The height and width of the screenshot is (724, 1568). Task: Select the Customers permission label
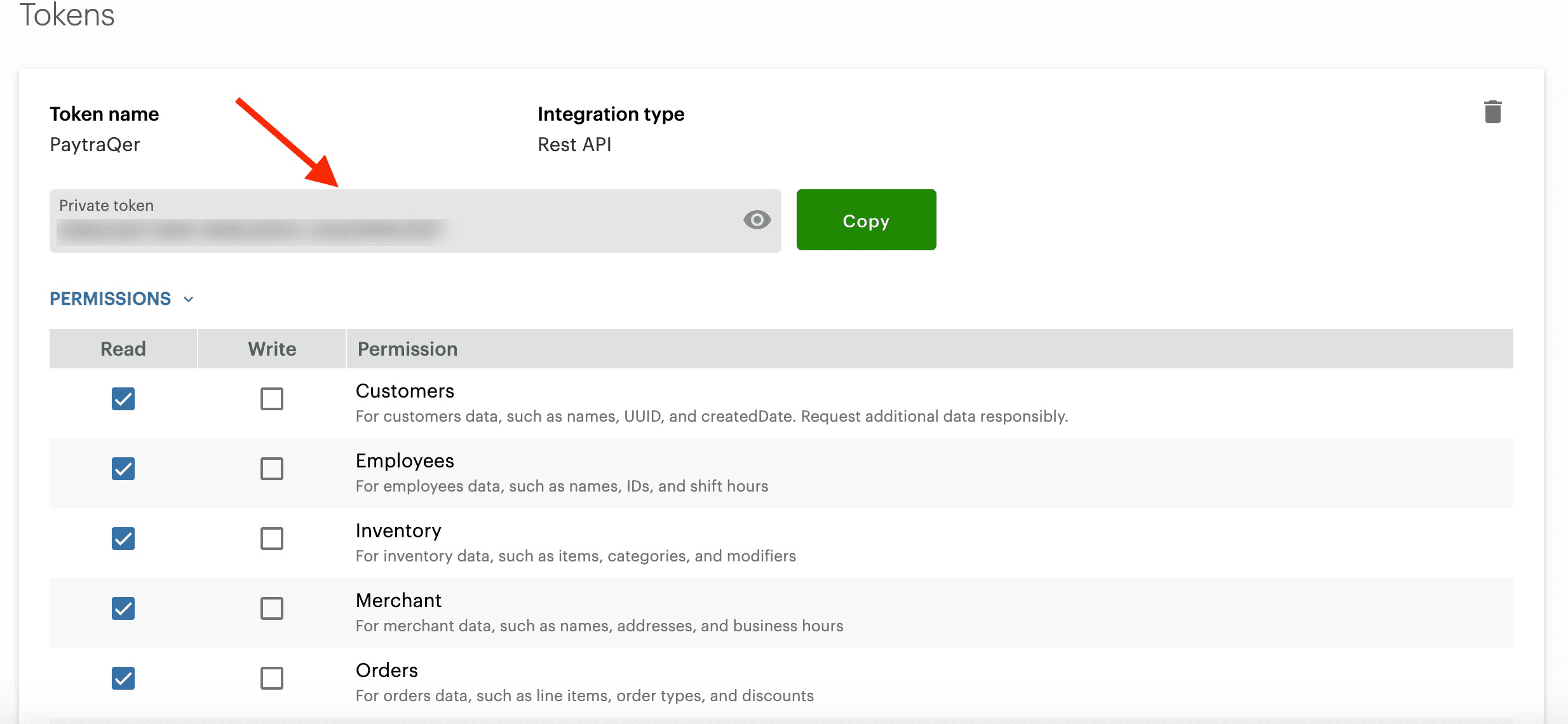click(405, 391)
